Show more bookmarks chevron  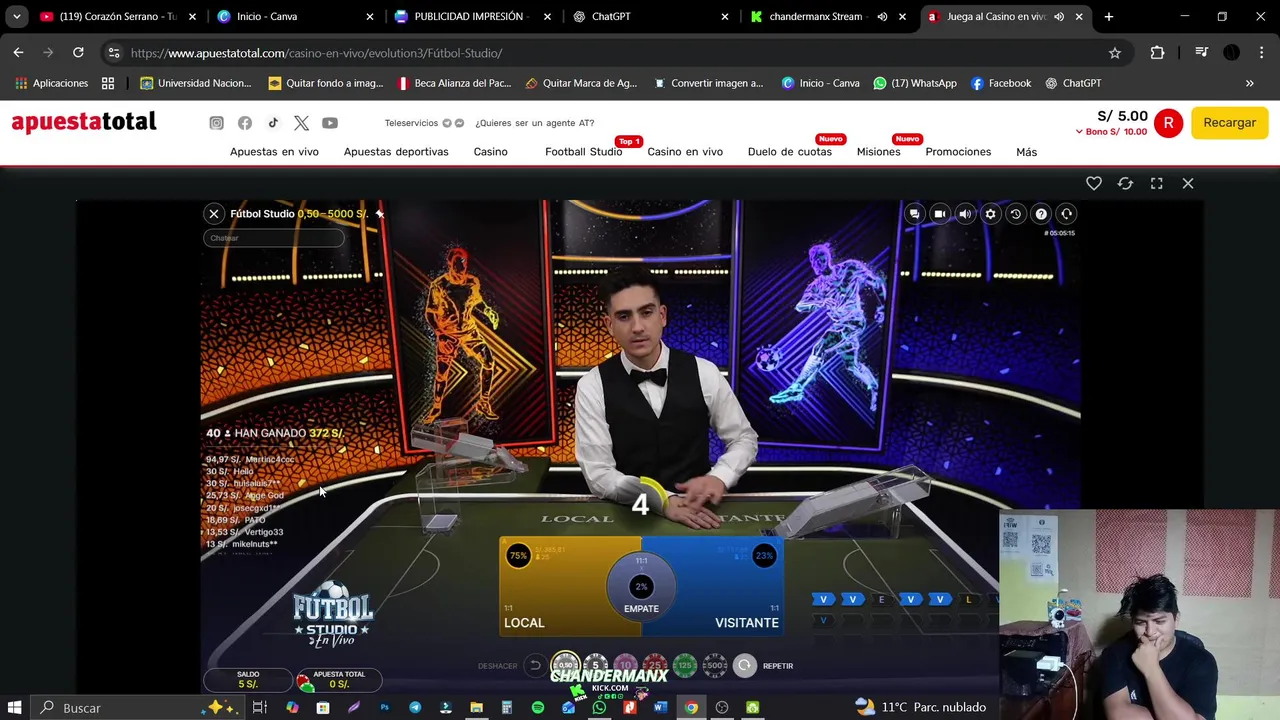(x=1249, y=83)
